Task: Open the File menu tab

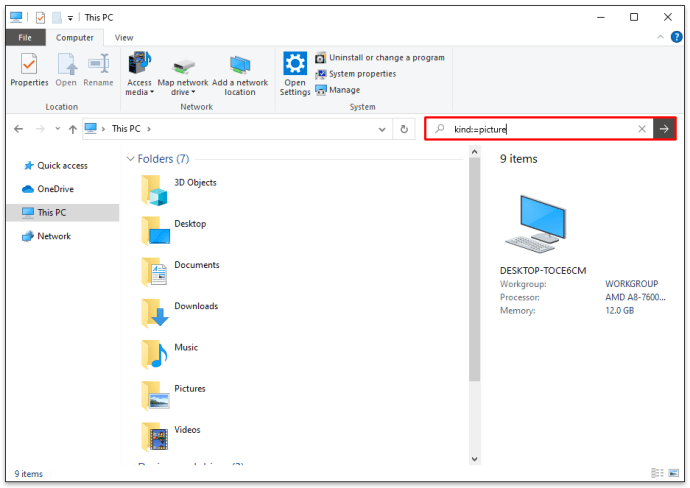Action: (25, 38)
